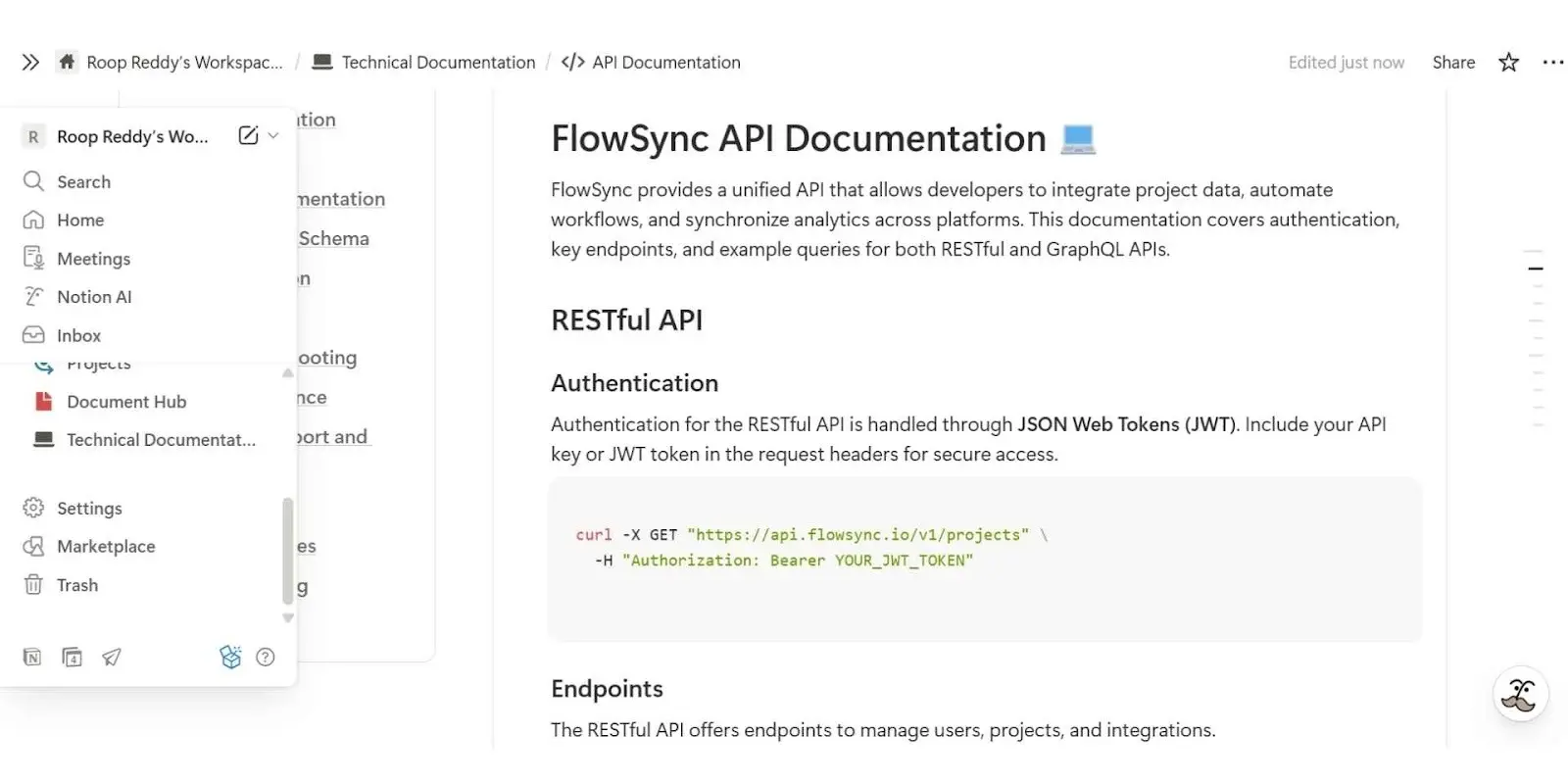1568x784 pixels.
Task: Click the Share button
Action: pos(1453,62)
